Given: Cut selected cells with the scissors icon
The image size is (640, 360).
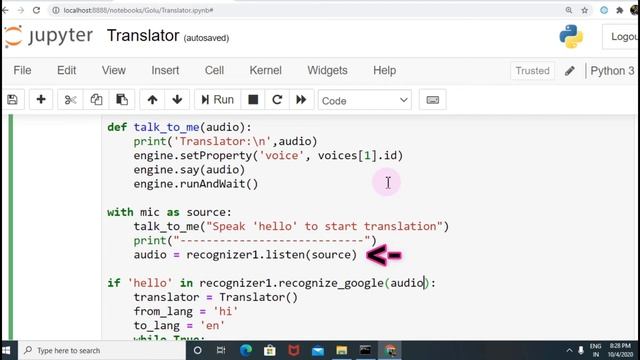Looking at the screenshot, I should pos(70,100).
